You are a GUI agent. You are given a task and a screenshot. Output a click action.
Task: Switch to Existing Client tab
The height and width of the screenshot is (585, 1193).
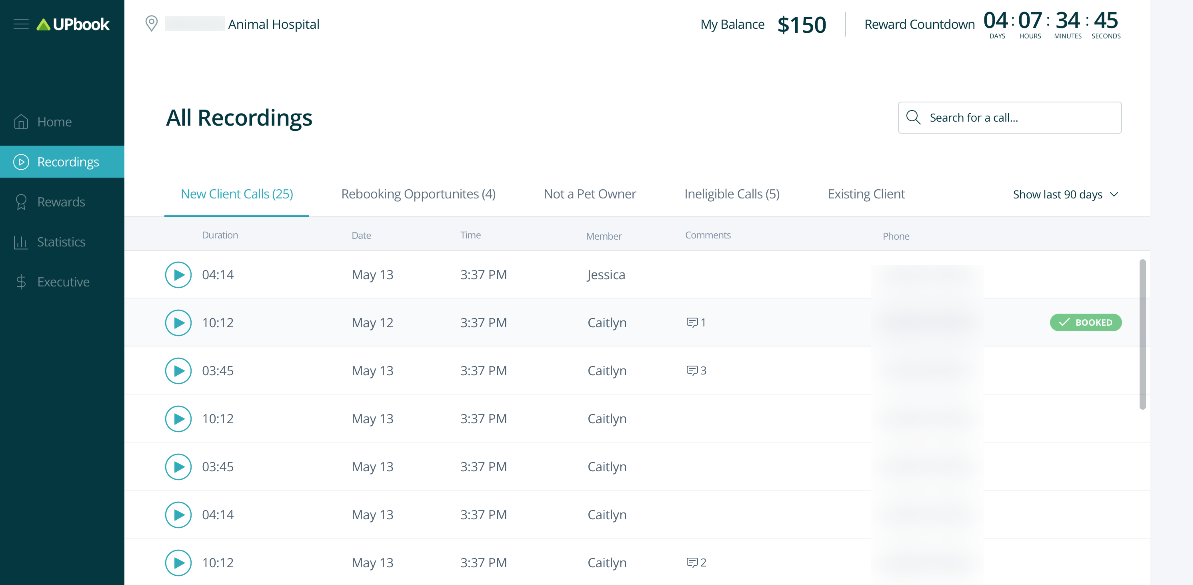(866, 194)
